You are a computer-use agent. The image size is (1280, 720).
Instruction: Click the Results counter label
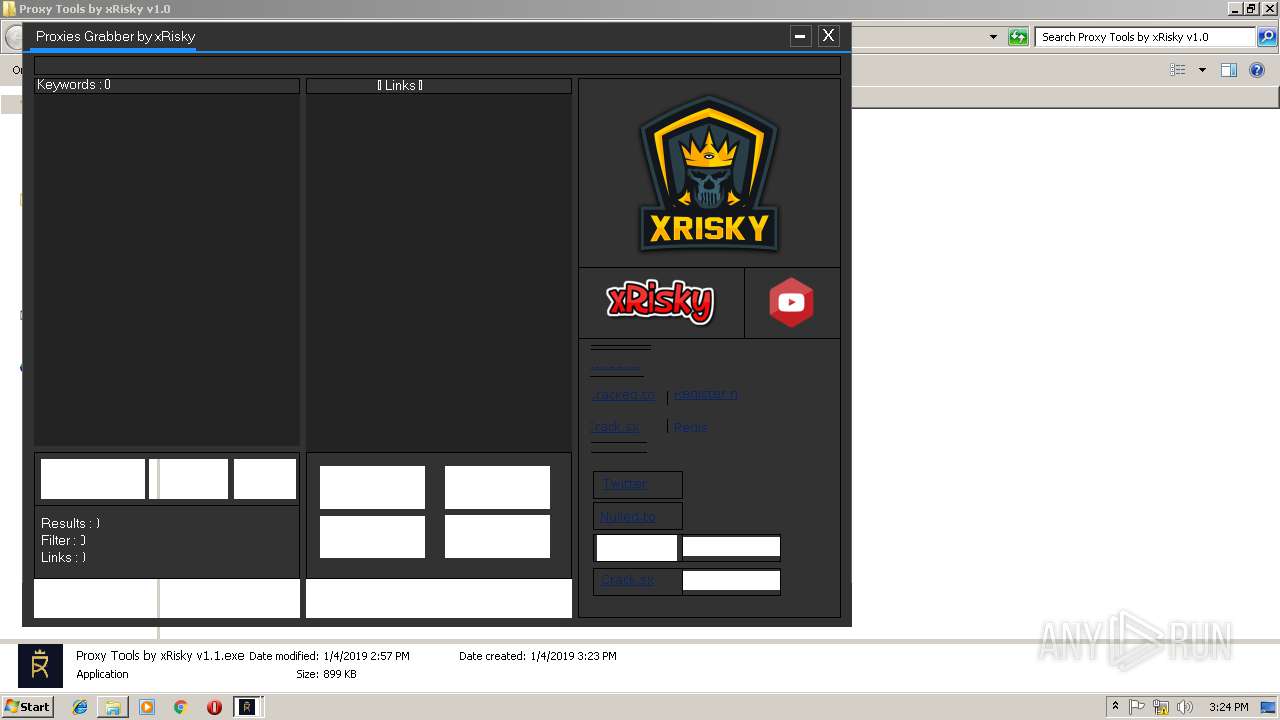[x=70, y=523]
